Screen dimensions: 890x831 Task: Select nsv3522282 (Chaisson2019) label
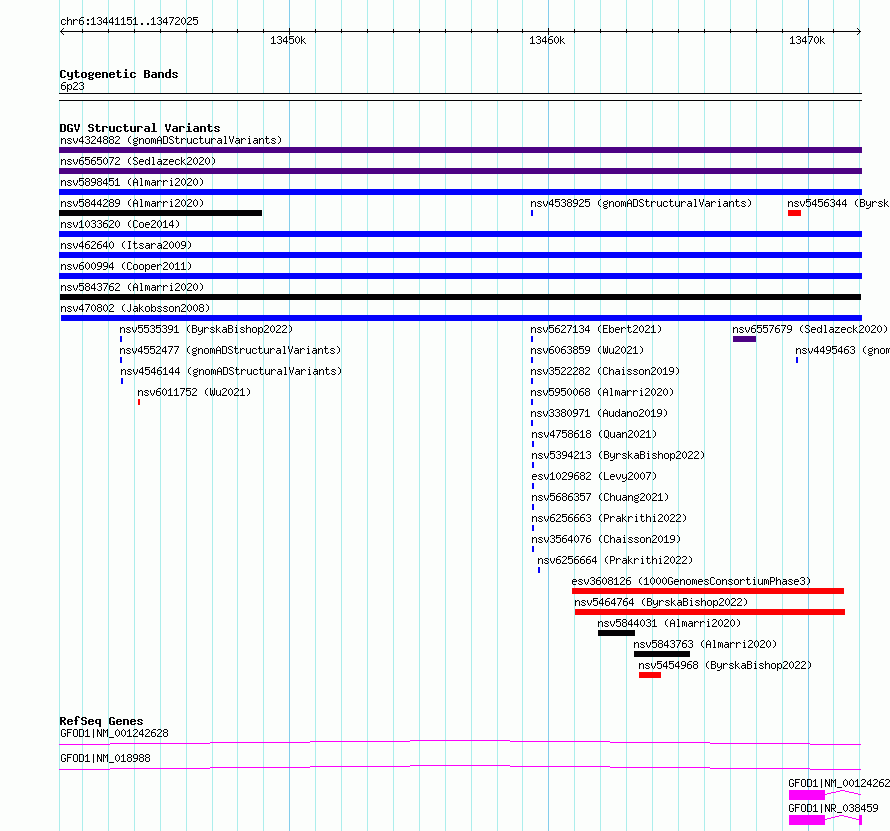pyautogui.click(x=605, y=371)
